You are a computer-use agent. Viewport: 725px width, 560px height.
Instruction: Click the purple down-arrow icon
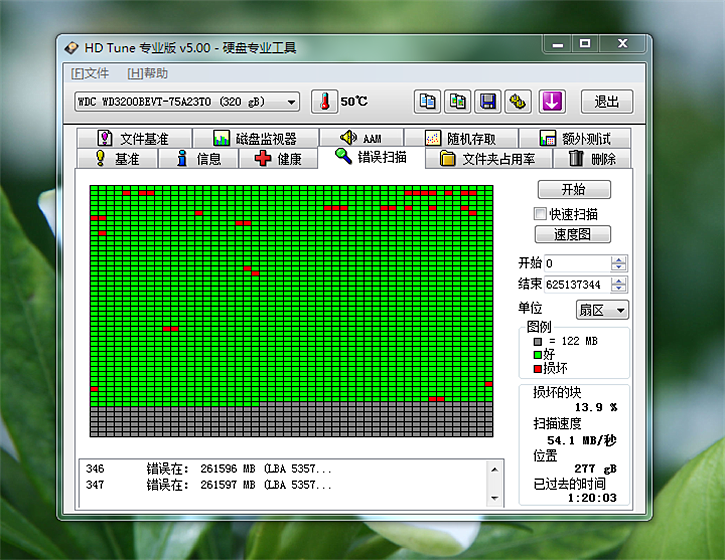point(552,101)
